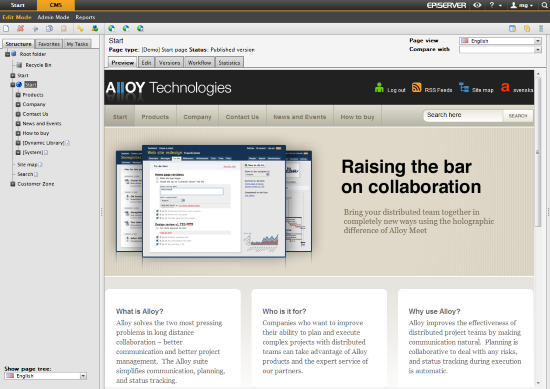Viewport: 550px width, 389px height.
Task: Click the red 'a' svenska language icon
Action: [505, 87]
